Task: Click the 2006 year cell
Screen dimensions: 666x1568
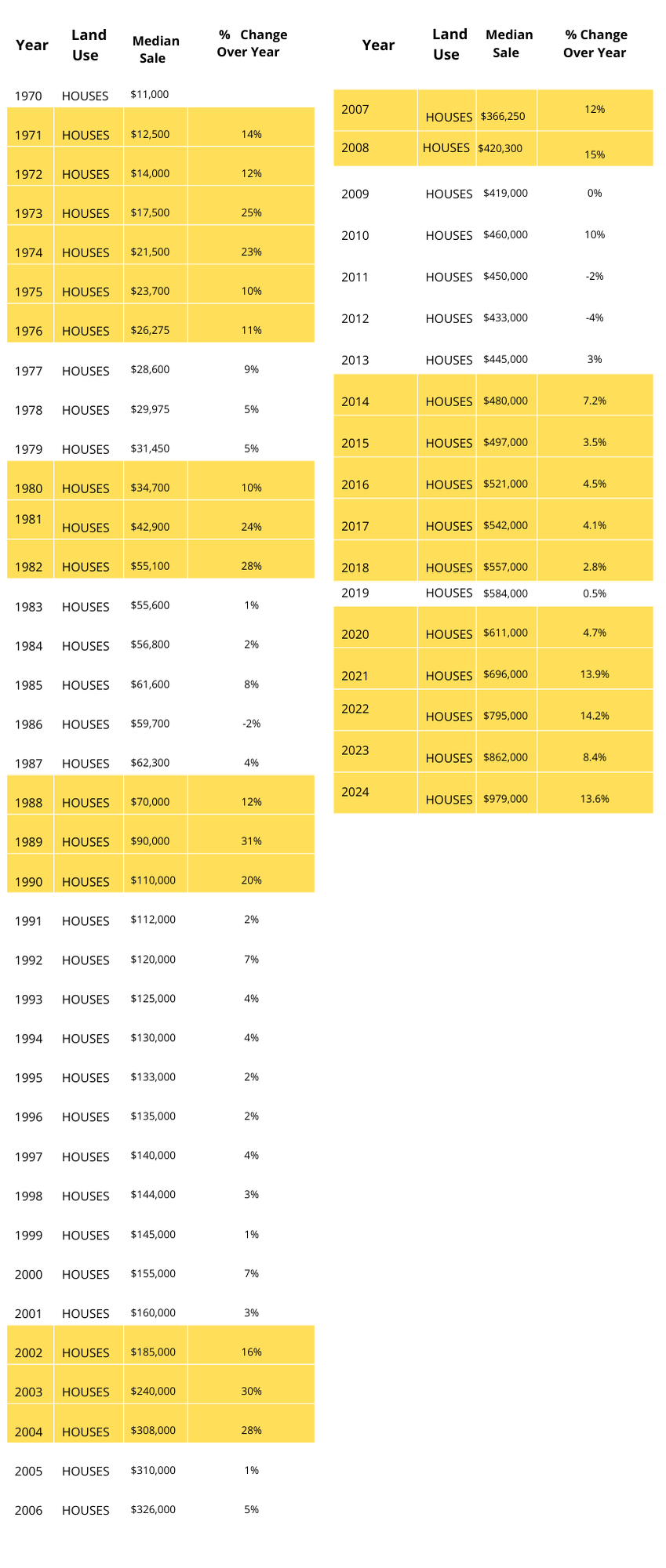Action: click(x=28, y=1511)
